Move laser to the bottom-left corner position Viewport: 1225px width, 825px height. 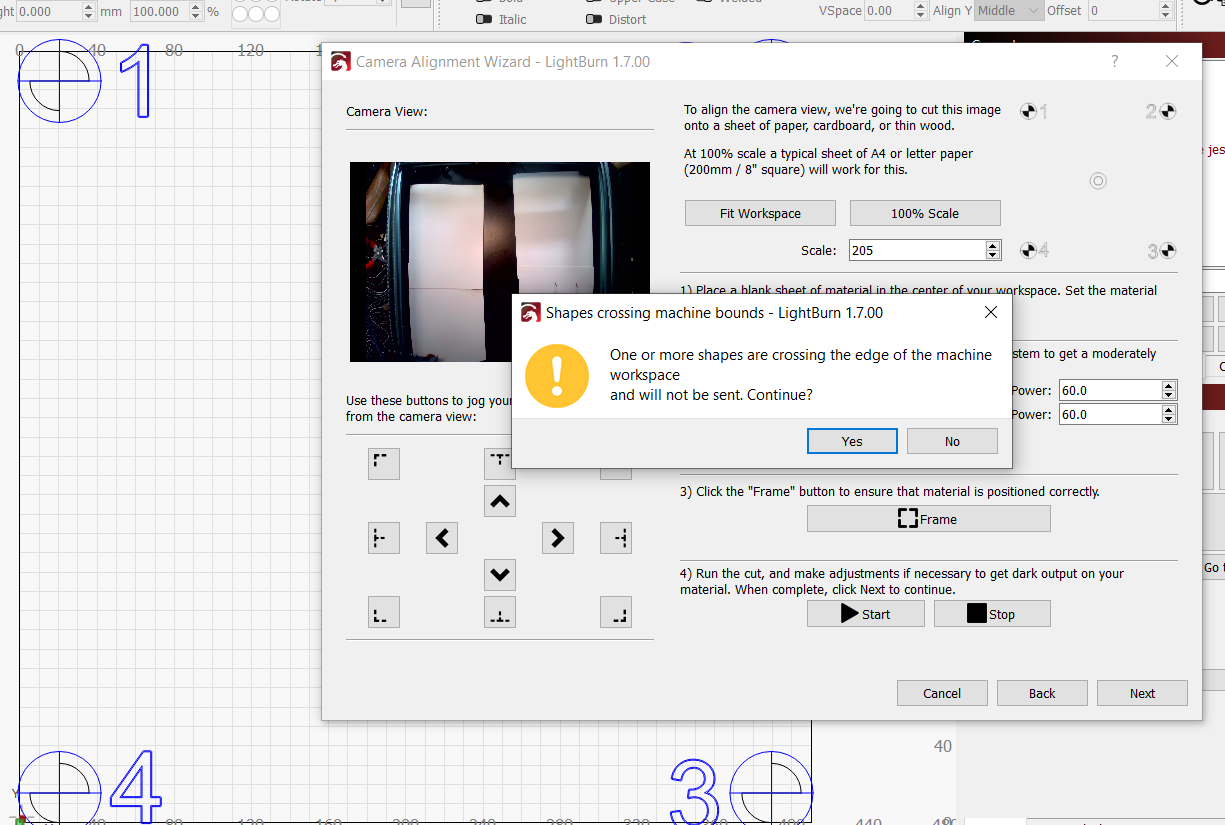point(384,612)
